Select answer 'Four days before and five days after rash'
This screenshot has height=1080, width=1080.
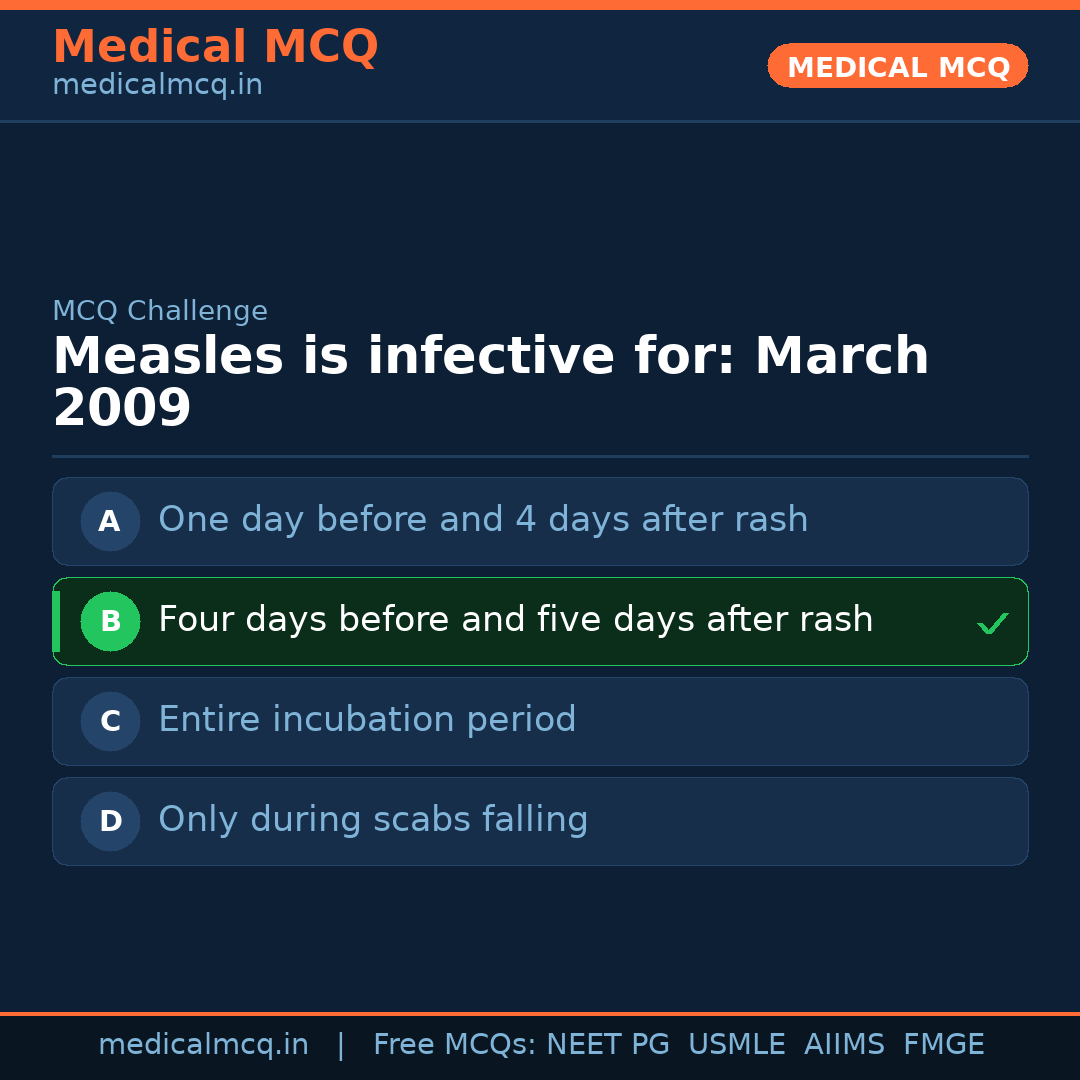tap(515, 620)
